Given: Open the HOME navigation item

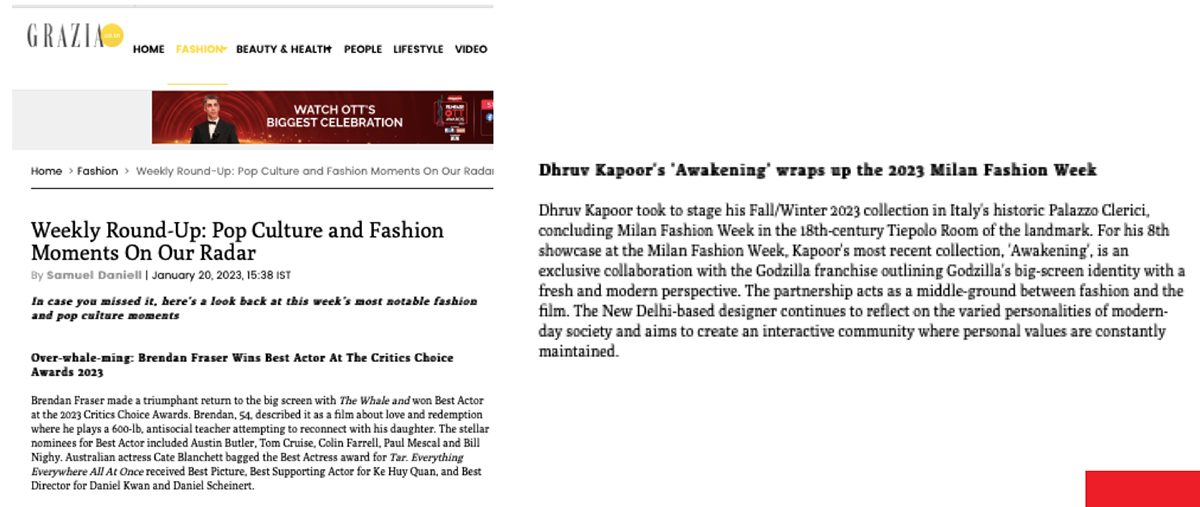Looking at the screenshot, I should coord(149,49).
